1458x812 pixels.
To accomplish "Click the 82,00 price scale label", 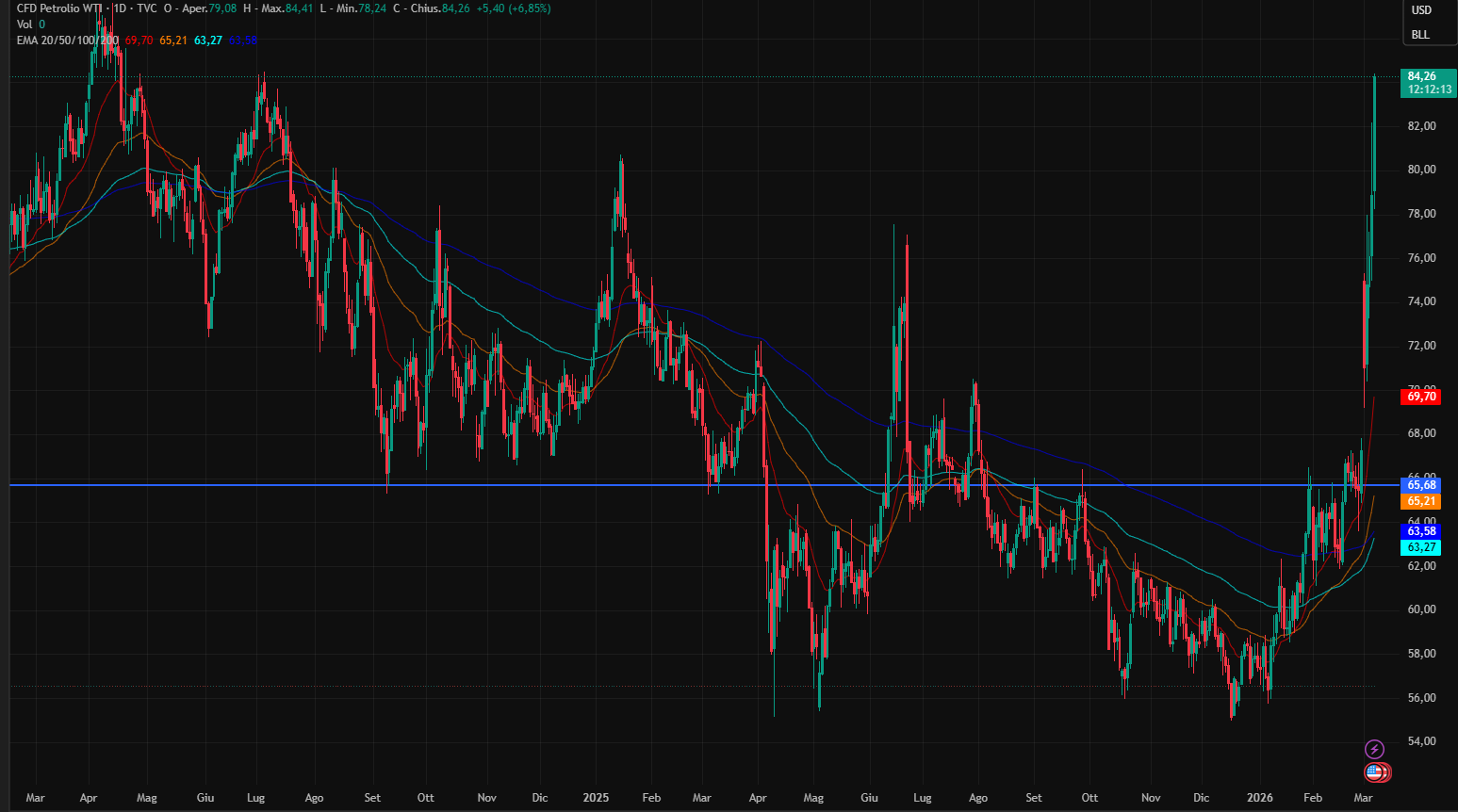I will 1421,126.
